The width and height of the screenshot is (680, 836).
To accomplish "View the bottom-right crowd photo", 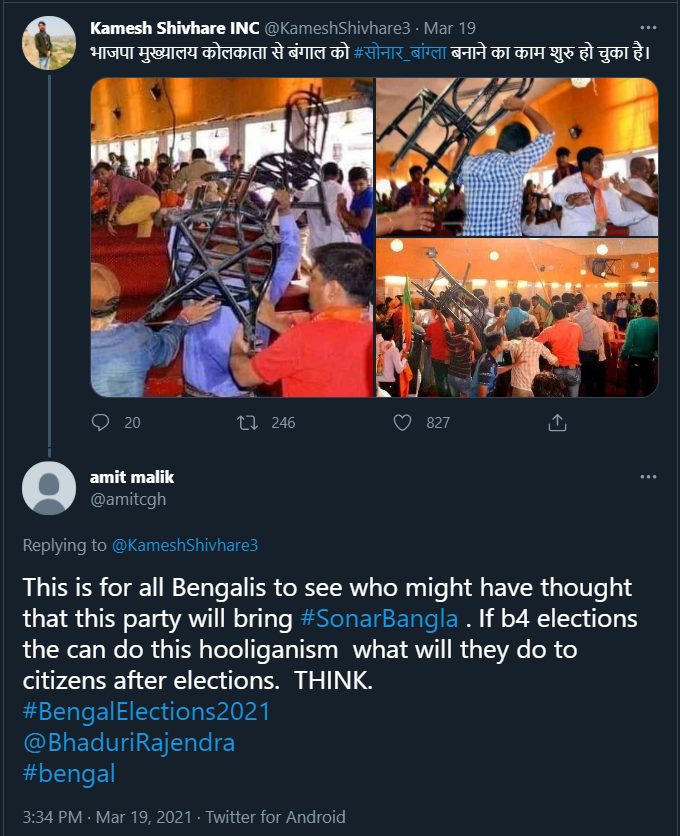I will coord(517,318).
